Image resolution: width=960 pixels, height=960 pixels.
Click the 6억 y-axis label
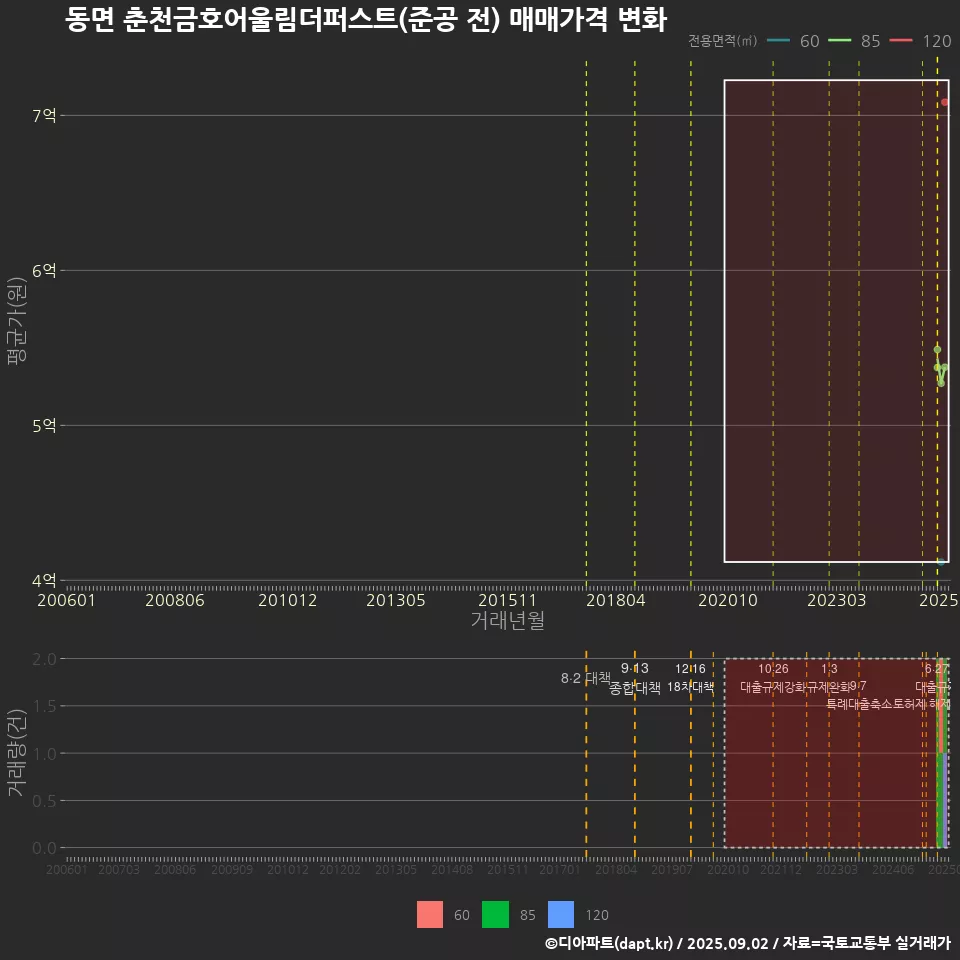pos(44,270)
